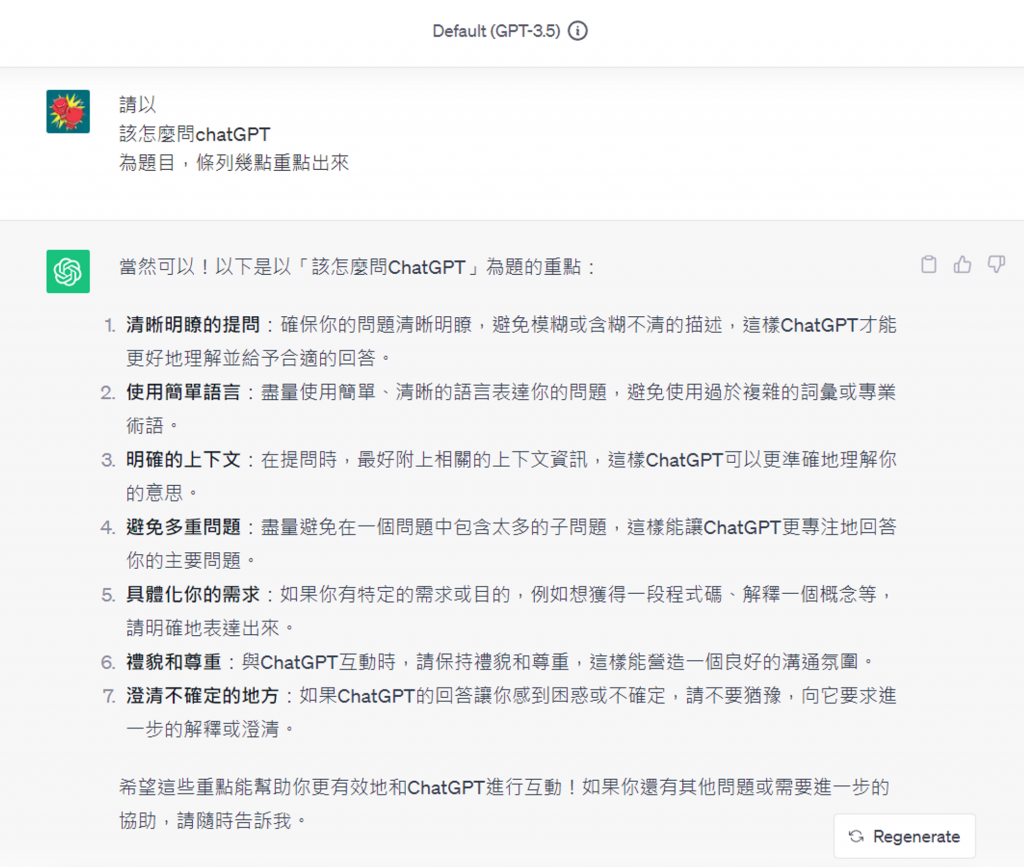Click the green ChatGPT logo avatar
Image resolution: width=1024 pixels, height=867 pixels.
pyautogui.click(x=68, y=272)
